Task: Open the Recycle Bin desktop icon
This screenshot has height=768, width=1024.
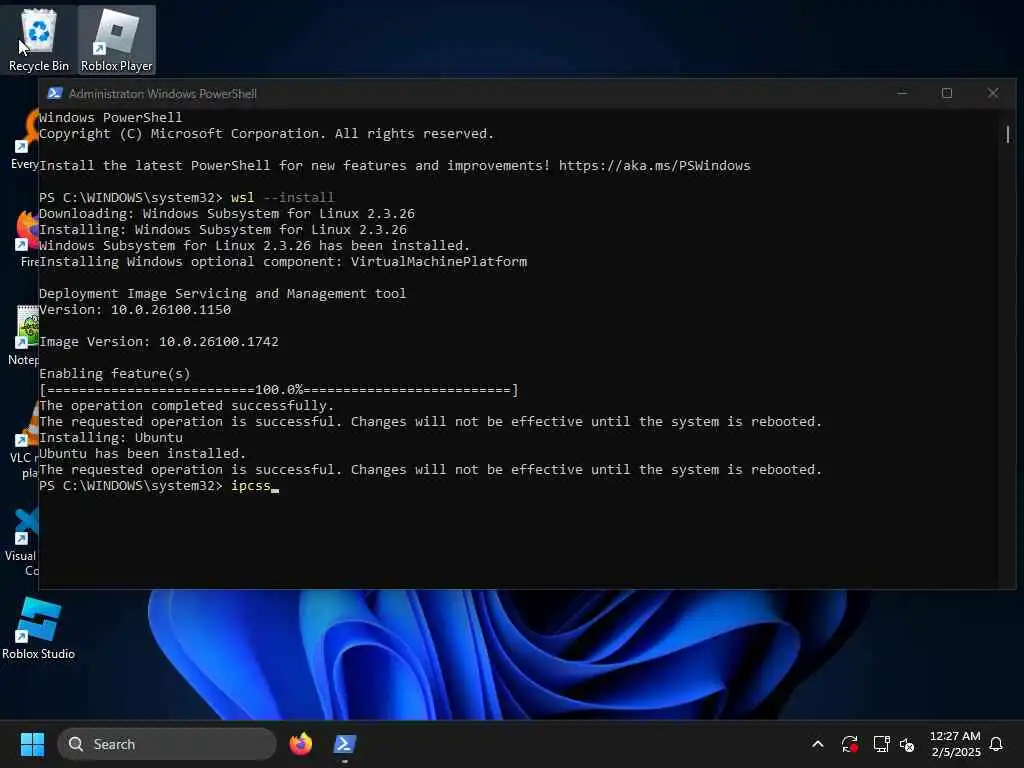Action: point(39,40)
